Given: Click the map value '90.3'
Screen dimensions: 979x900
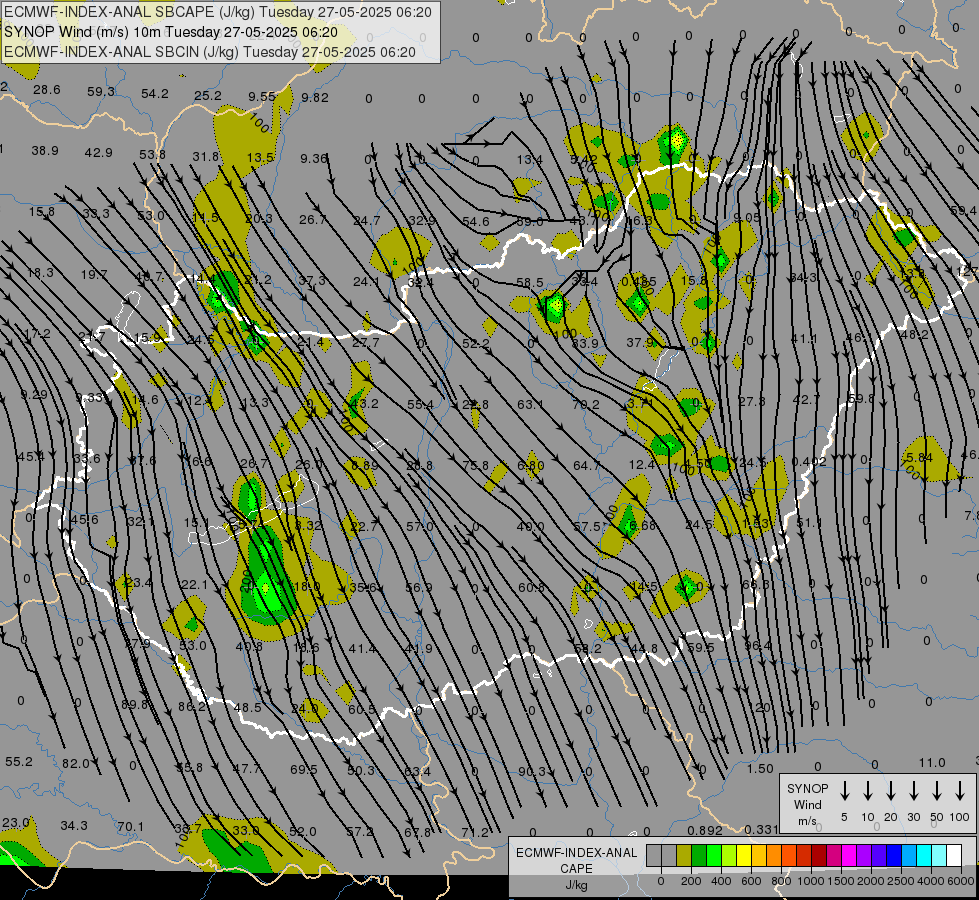Looking at the screenshot, I should [532, 772].
